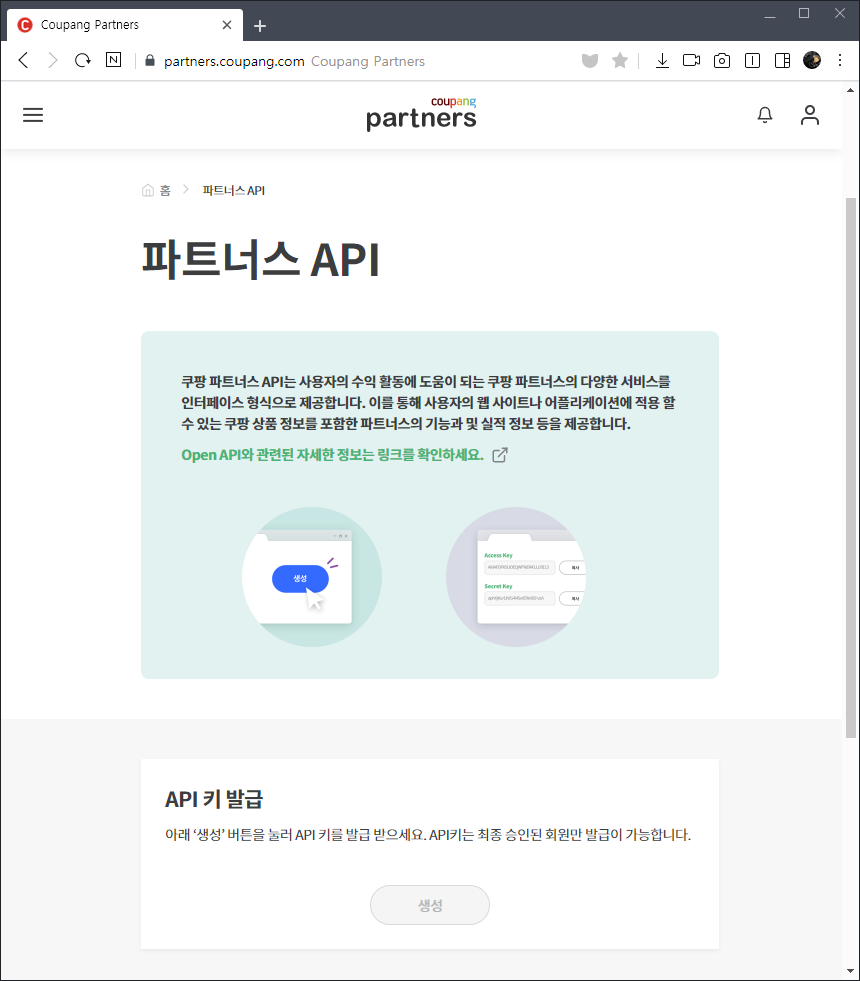Click the browser forward arrow
This screenshot has width=860, height=981.
coord(53,61)
